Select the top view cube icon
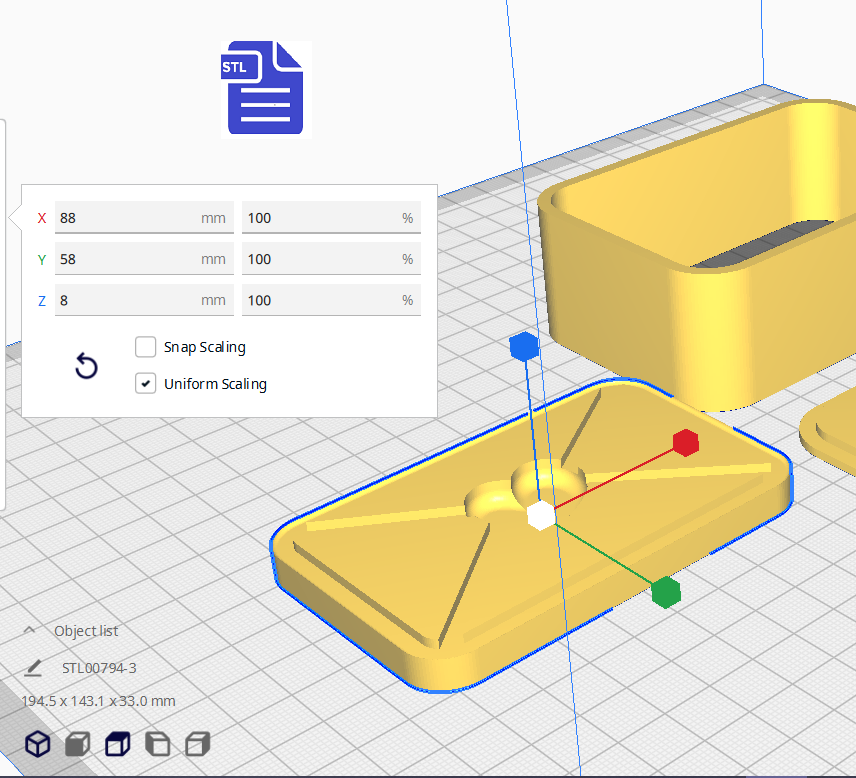Image resolution: width=856 pixels, height=778 pixels. [118, 744]
